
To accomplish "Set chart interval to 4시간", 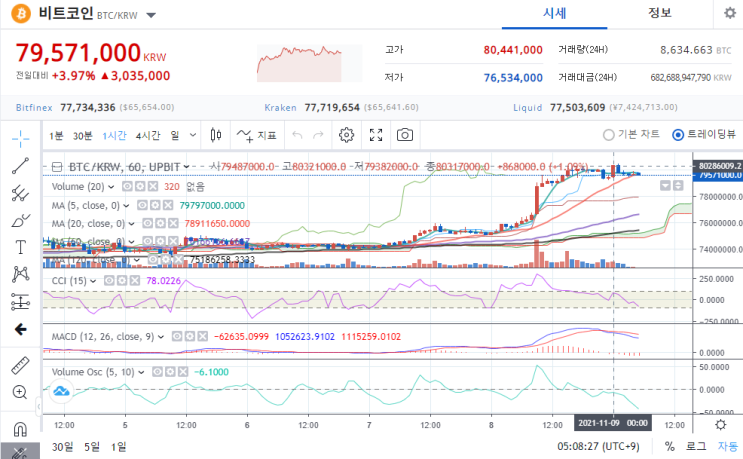I will (x=148, y=136).
